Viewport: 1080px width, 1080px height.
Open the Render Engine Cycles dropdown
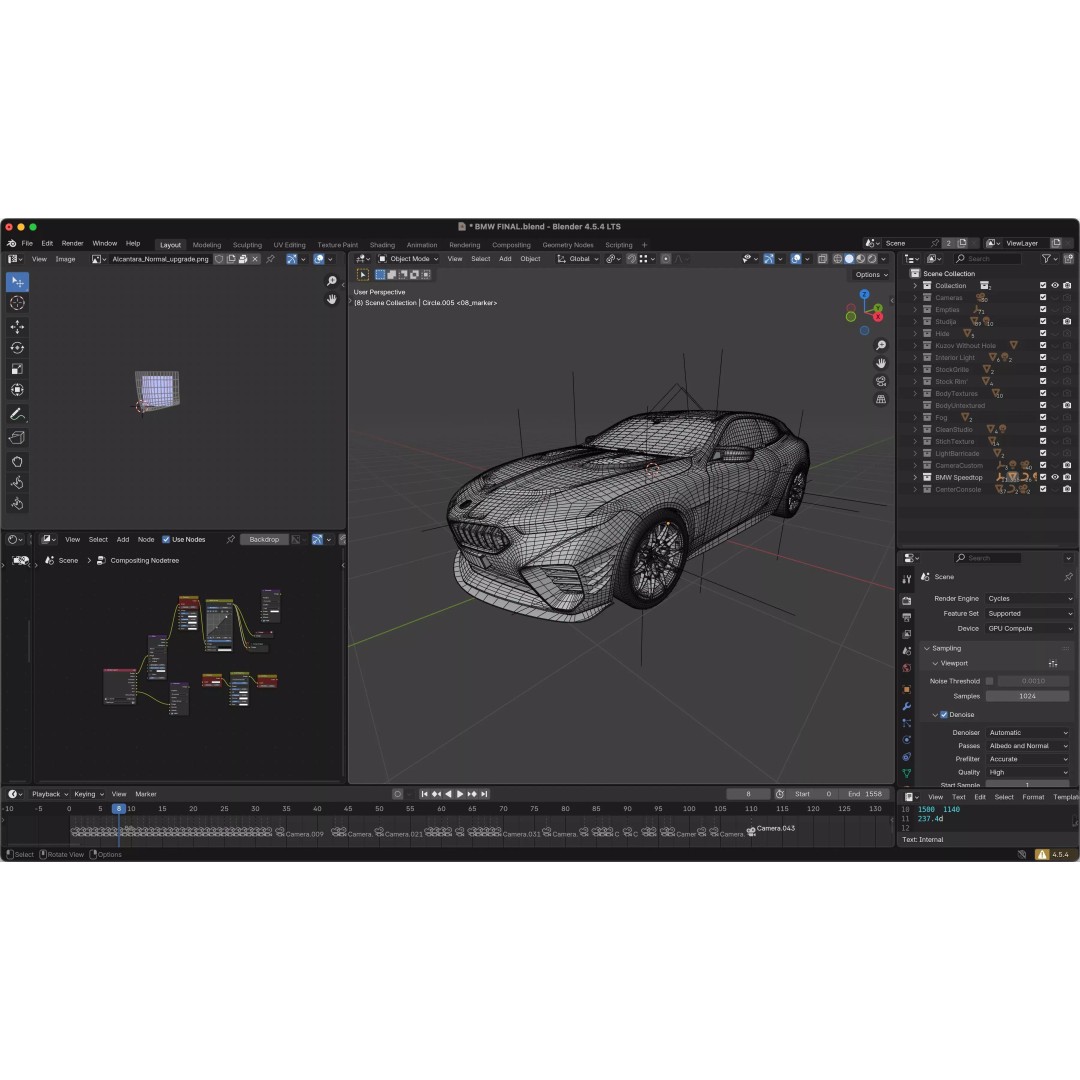[x=1028, y=599]
